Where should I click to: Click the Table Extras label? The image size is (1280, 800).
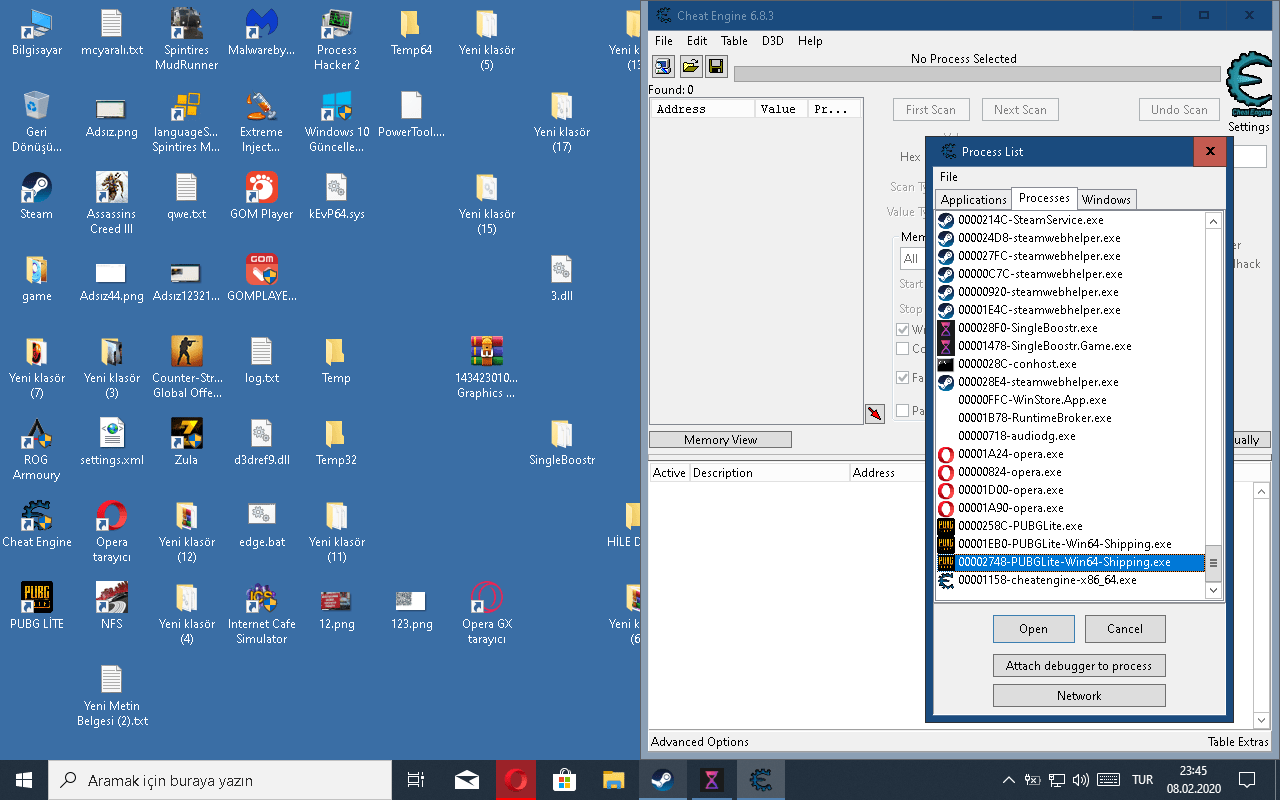point(1238,742)
